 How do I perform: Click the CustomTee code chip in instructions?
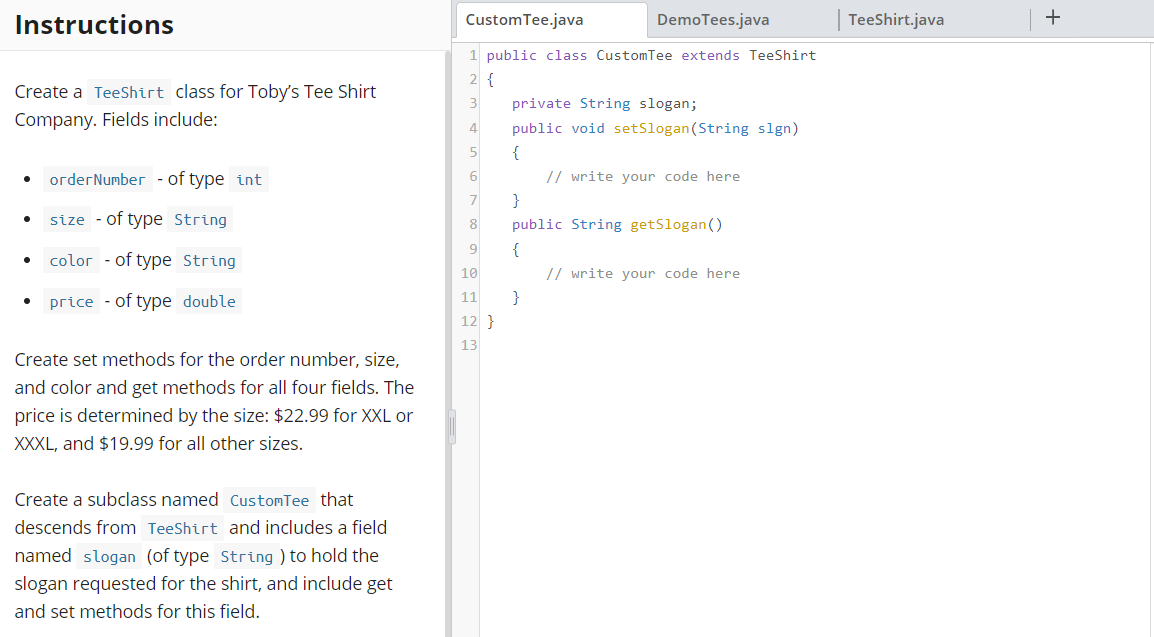pos(268,500)
